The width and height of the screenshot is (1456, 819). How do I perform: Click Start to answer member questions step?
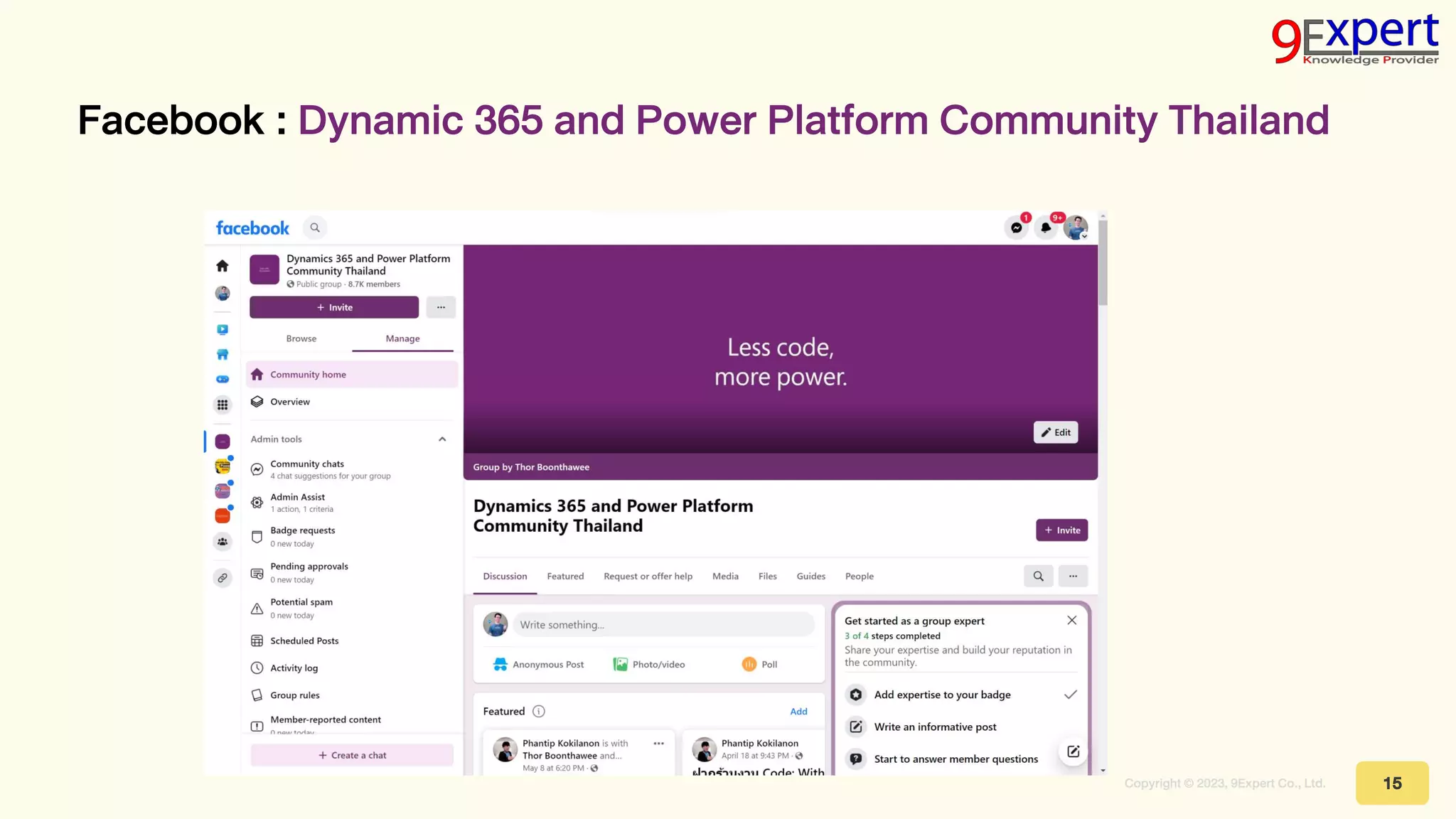pos(949,759)
